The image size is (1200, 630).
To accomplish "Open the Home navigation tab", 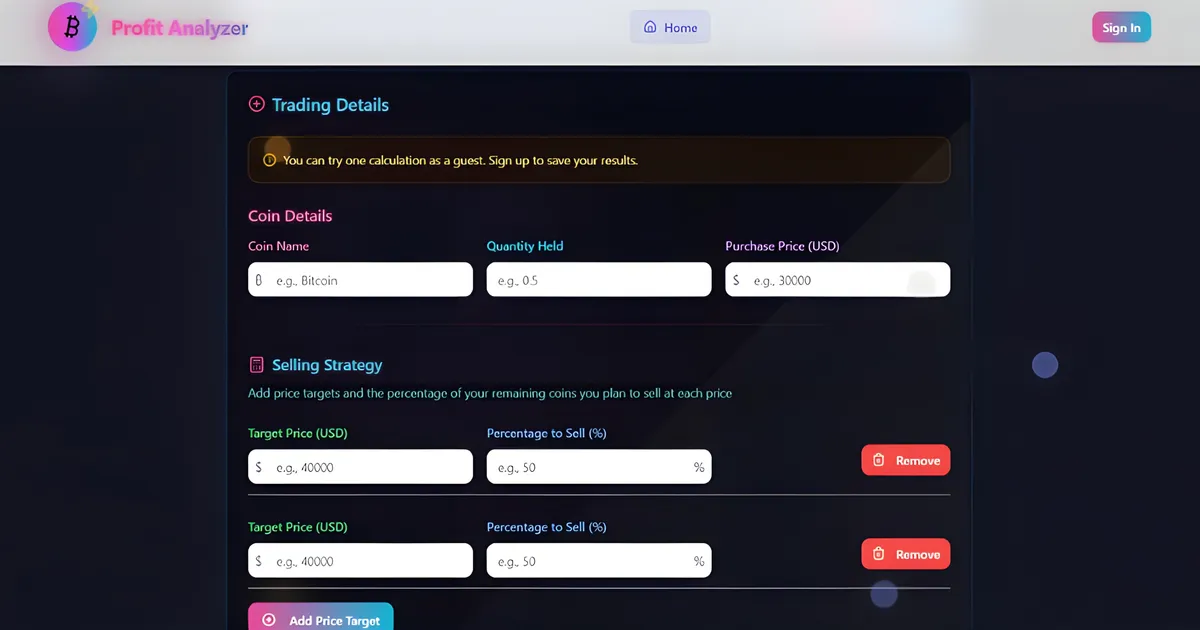I will 670,27.
